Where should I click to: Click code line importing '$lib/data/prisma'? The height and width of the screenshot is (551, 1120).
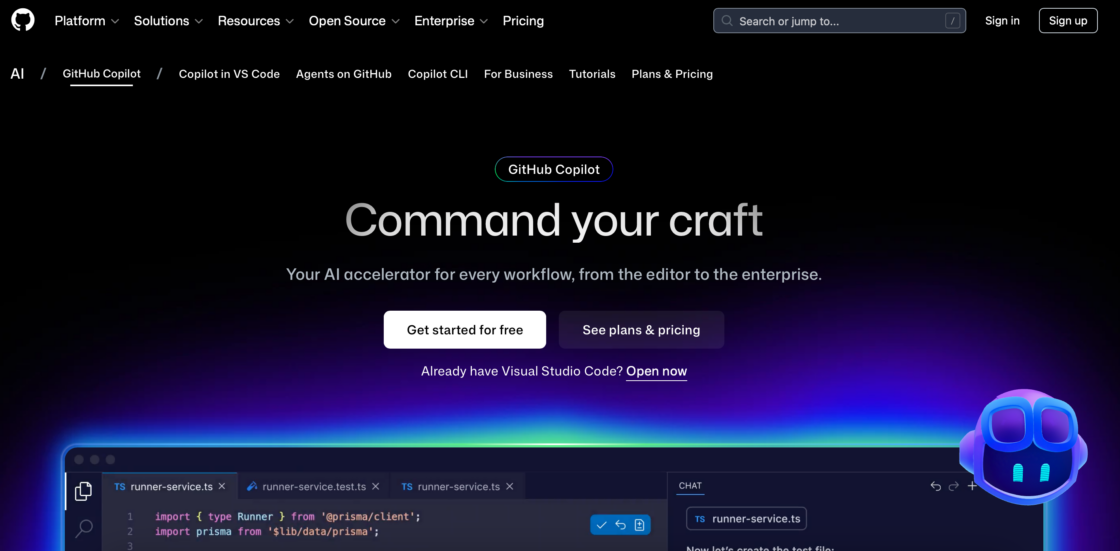[266, 531]
